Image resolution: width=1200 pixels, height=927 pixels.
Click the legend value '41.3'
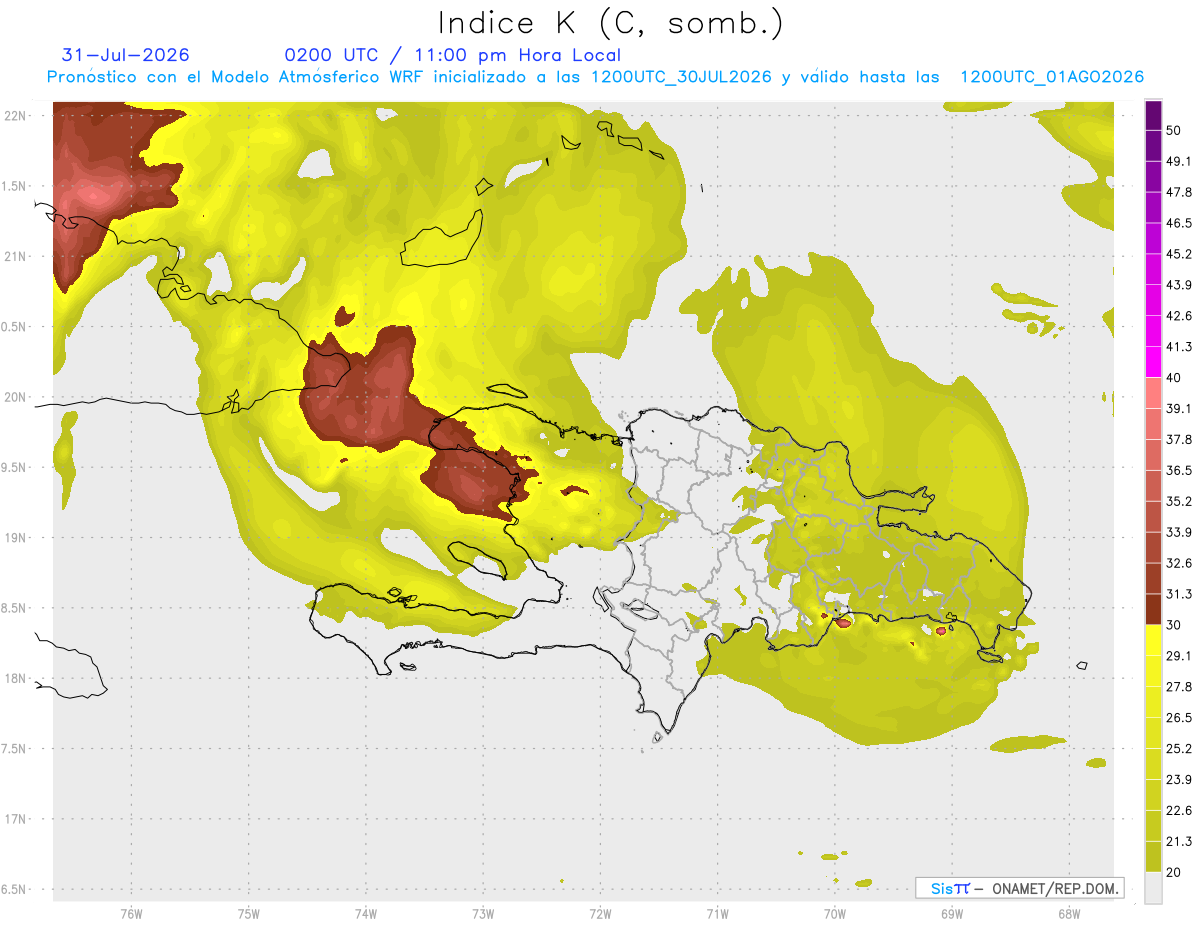pos(1179,347)
